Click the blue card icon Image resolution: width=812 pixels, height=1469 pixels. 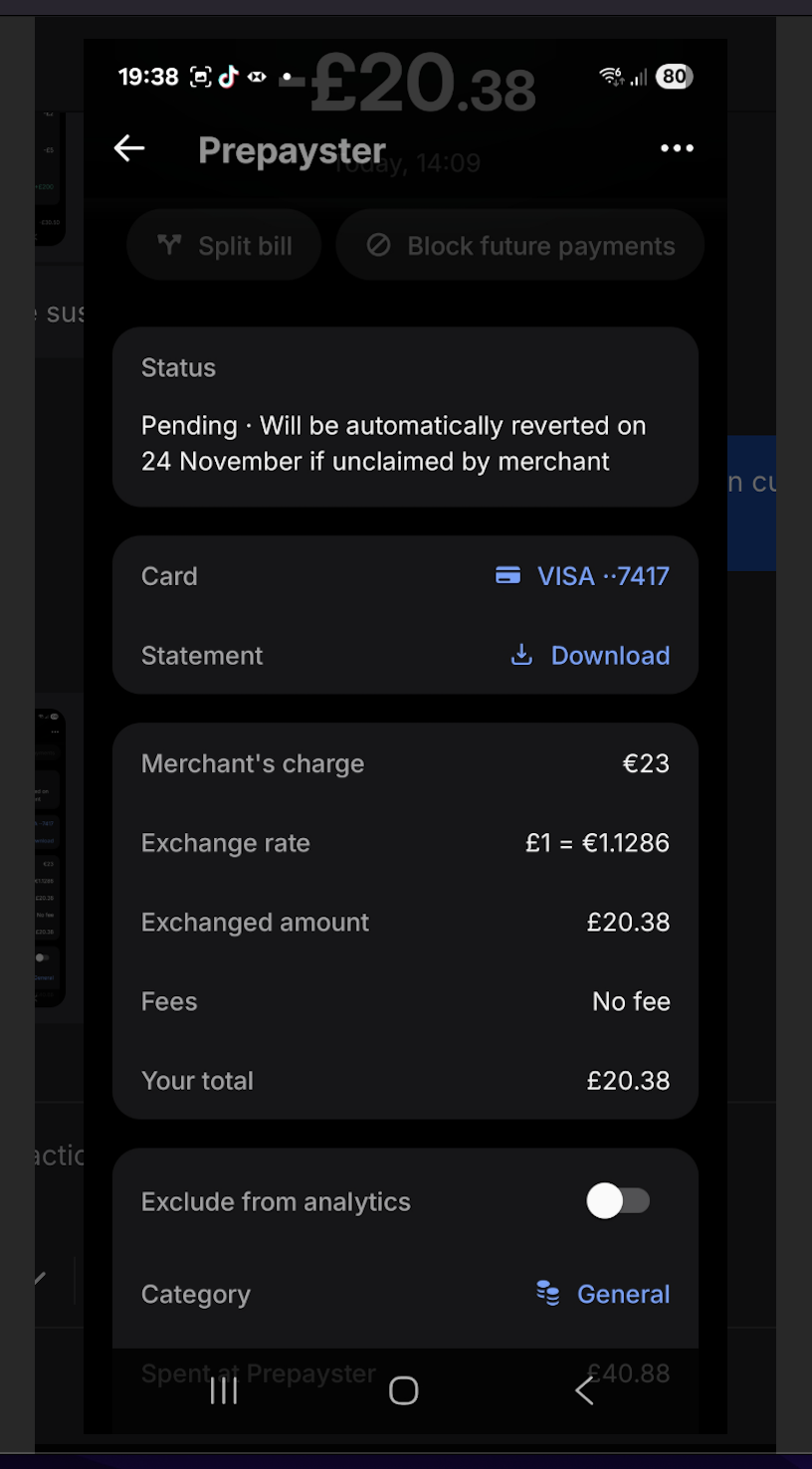507,575
